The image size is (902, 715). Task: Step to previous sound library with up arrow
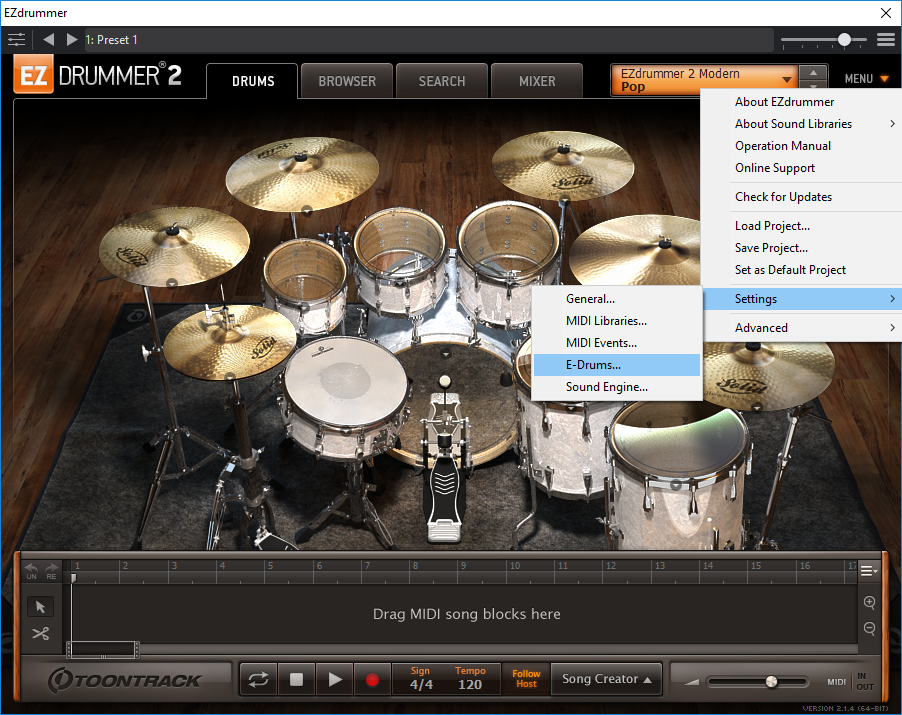pos(813,72)
